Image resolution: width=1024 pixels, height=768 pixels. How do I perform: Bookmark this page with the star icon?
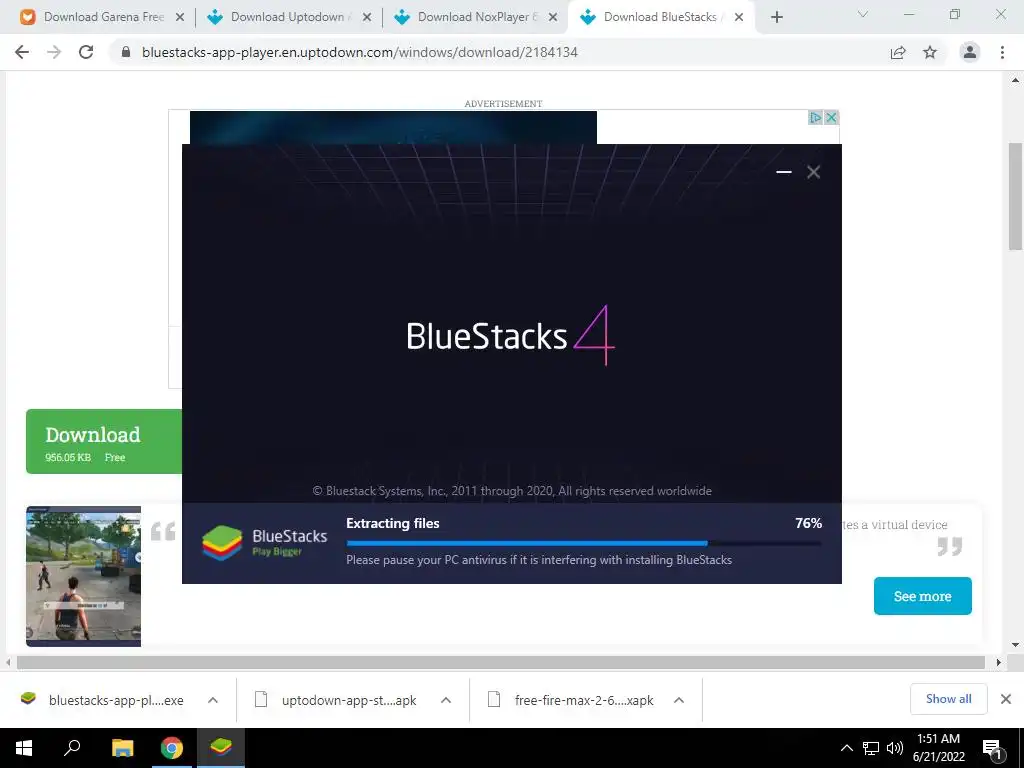[930, 52]
